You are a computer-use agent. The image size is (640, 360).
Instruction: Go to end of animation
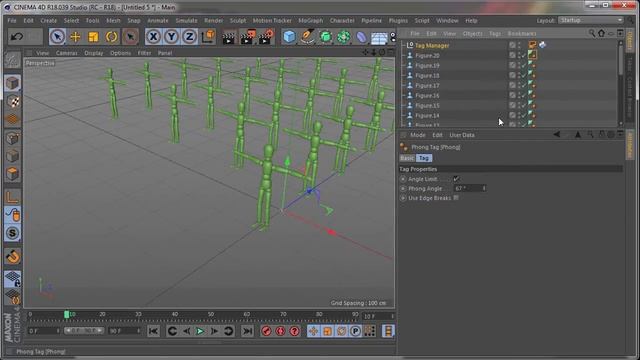click(247, 331)
